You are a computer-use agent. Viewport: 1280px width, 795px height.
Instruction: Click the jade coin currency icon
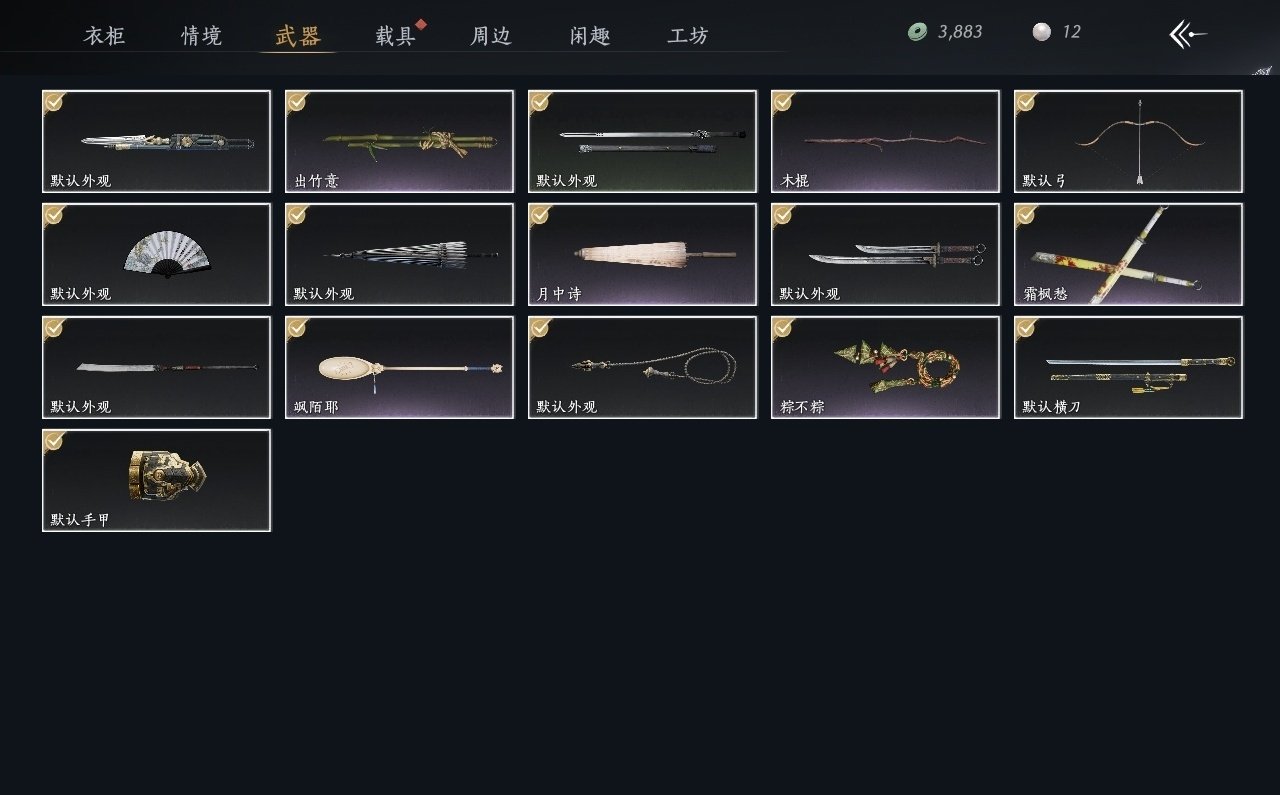(x=917, y=32)
